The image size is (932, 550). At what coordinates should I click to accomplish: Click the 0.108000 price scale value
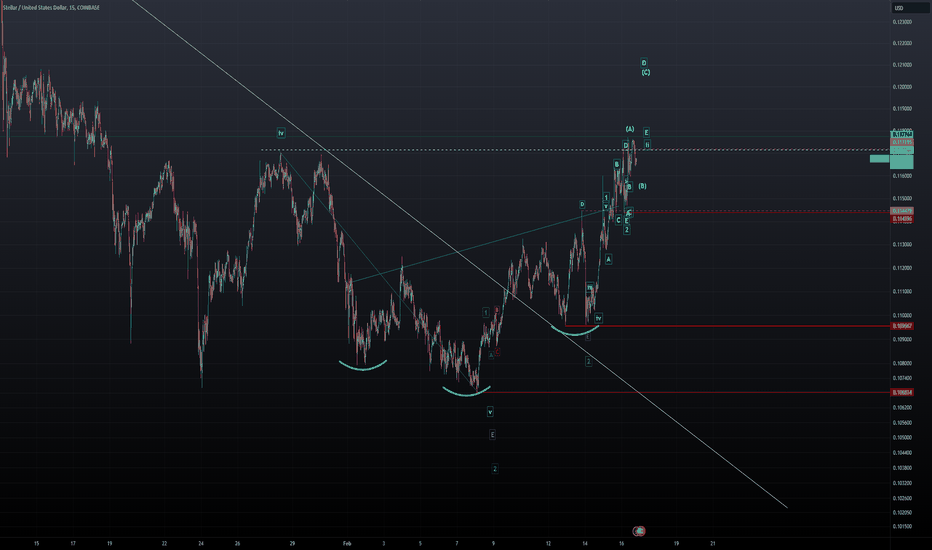pos(902,363)
